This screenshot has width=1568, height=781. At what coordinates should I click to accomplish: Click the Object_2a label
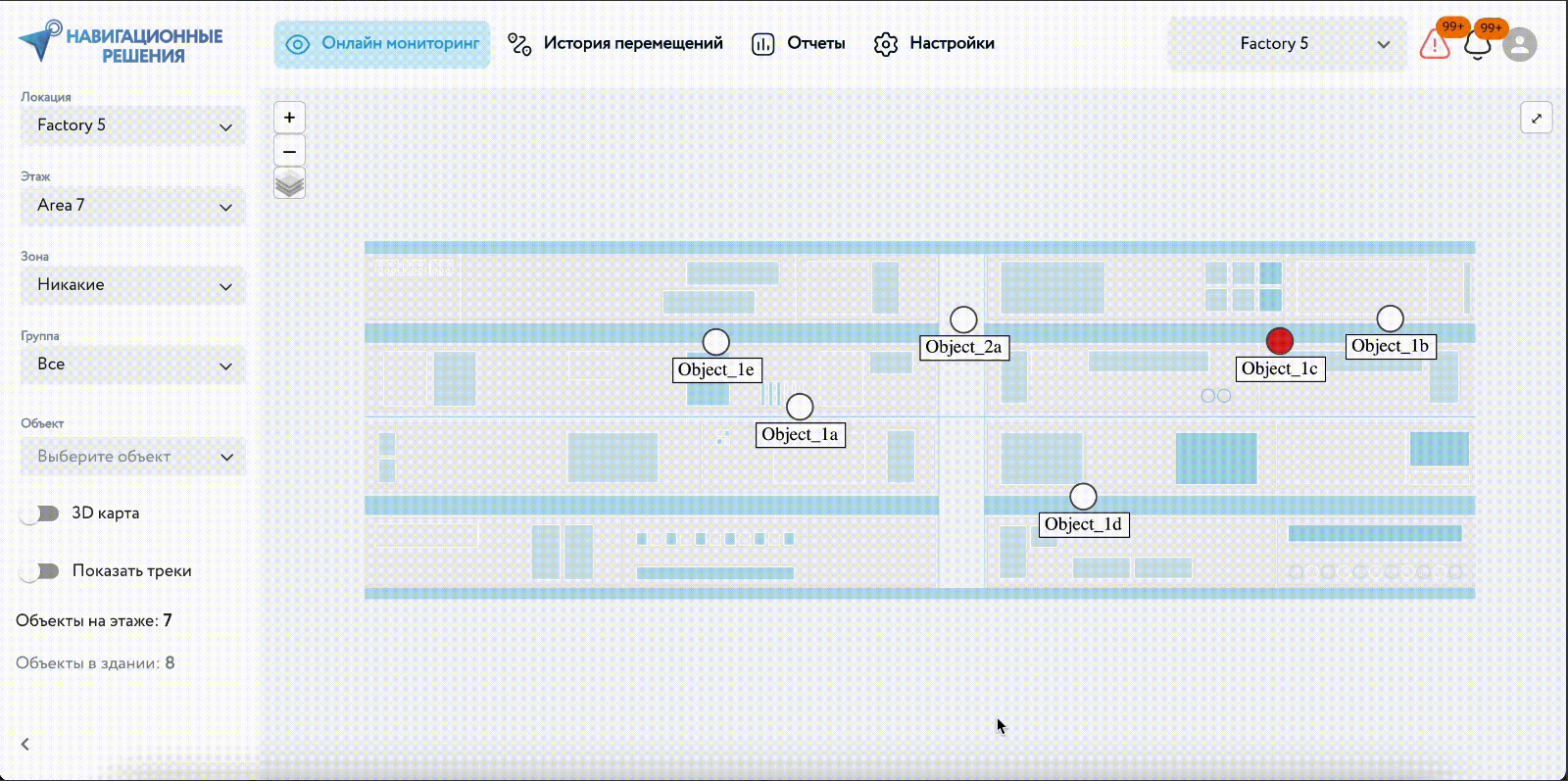[963, 347]
